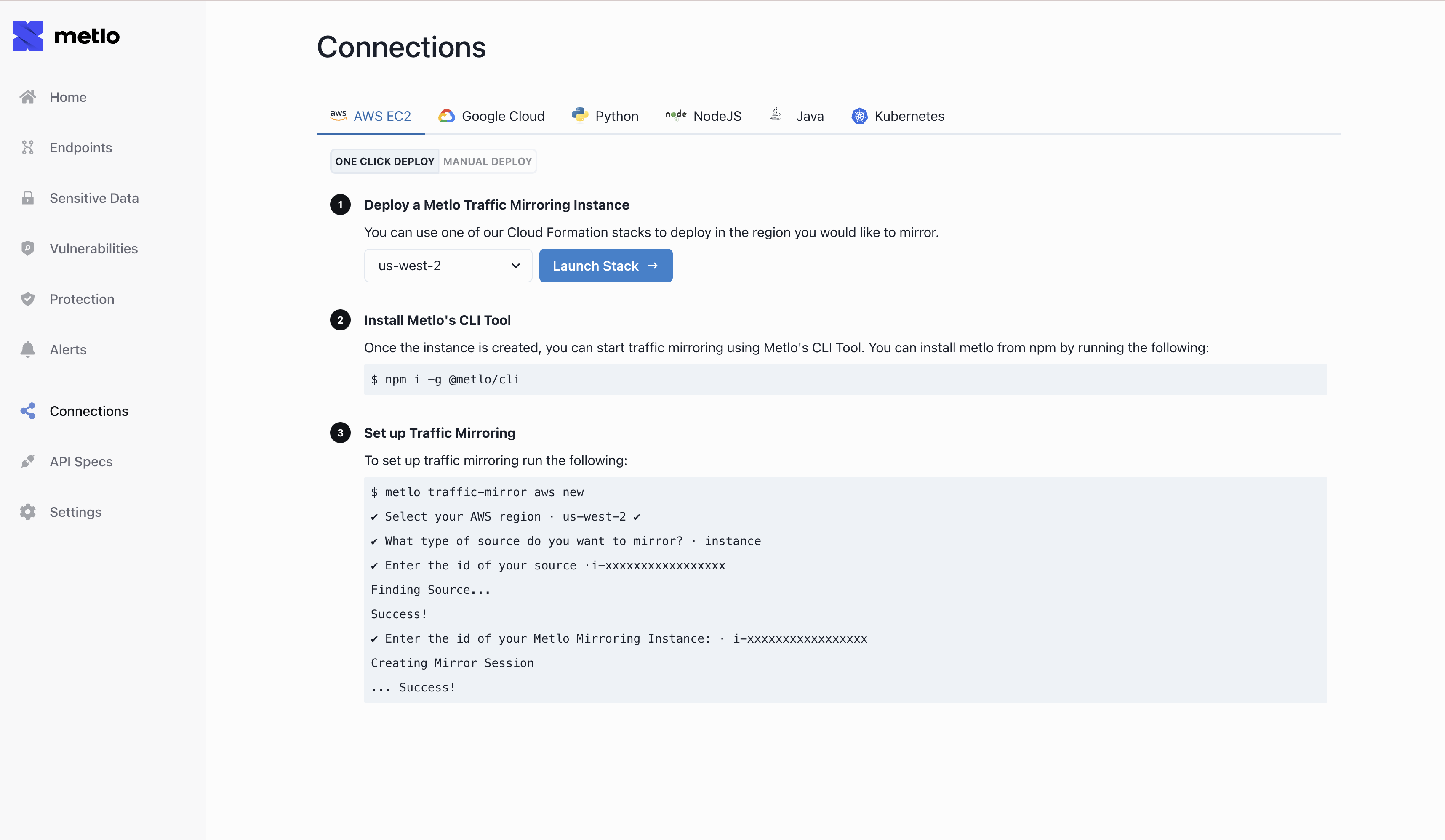Click the npm install command block
This screenshot has height=840, width=1445.
pyautogui.click(x=845, y=379)
